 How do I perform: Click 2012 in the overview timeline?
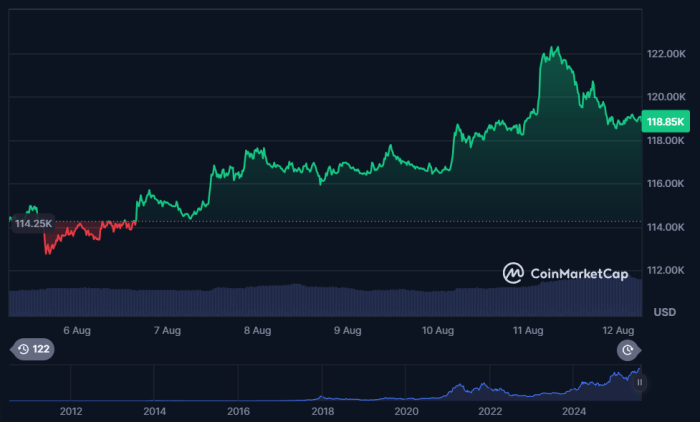point(71,411)
